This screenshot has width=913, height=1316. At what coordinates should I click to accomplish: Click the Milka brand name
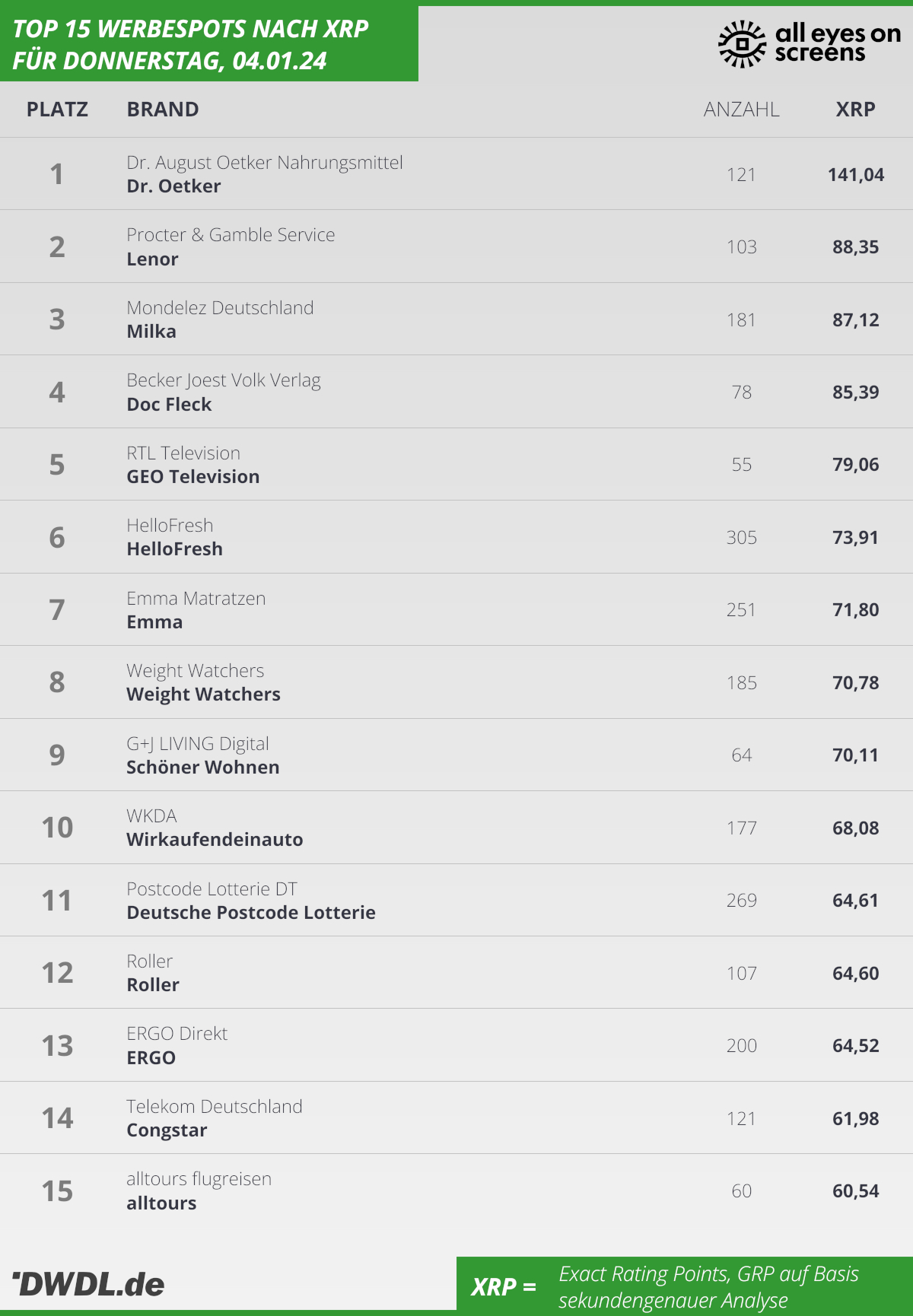click(151, 332)
